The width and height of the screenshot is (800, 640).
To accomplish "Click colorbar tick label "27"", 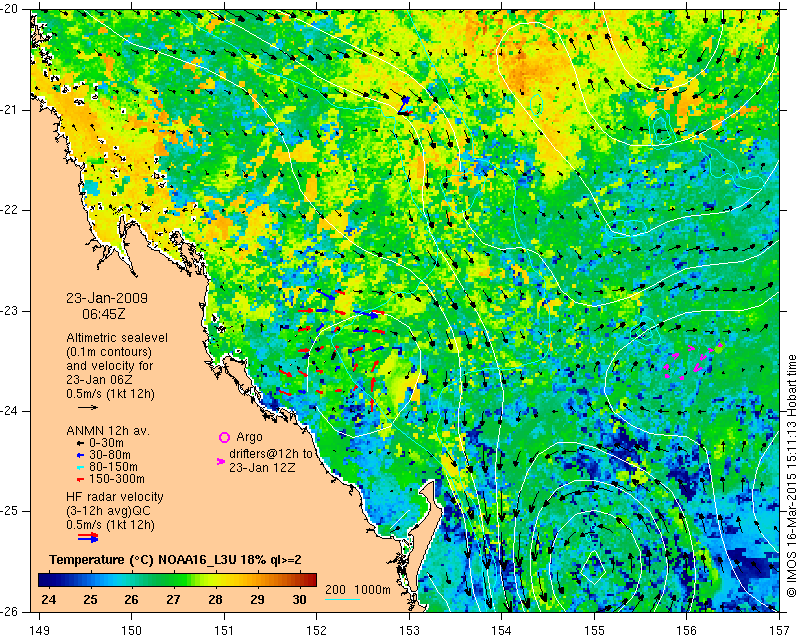I will click(173, 600).
